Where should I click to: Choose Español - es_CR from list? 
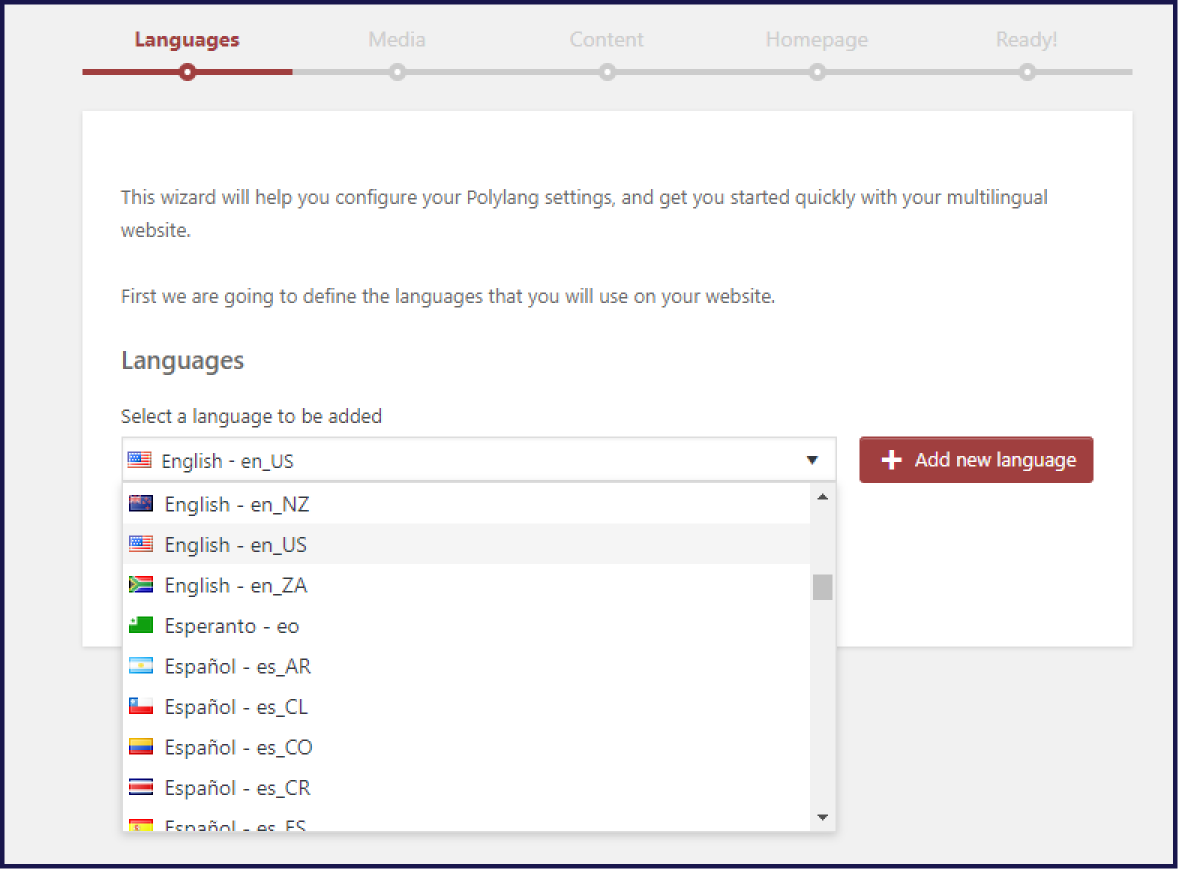coord(466,788)
